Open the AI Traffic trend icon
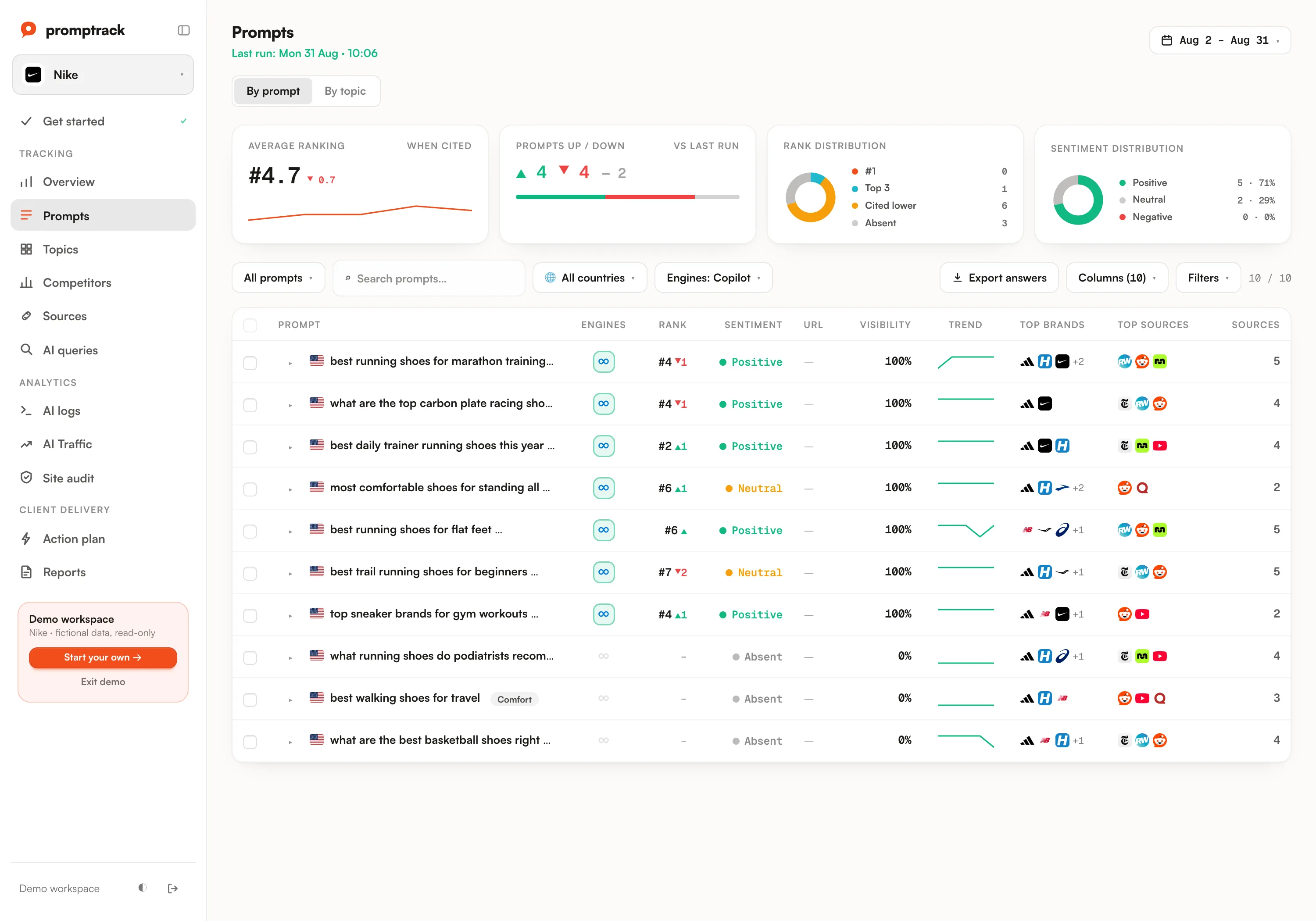 pyautogui.click(x=26, y=444)
